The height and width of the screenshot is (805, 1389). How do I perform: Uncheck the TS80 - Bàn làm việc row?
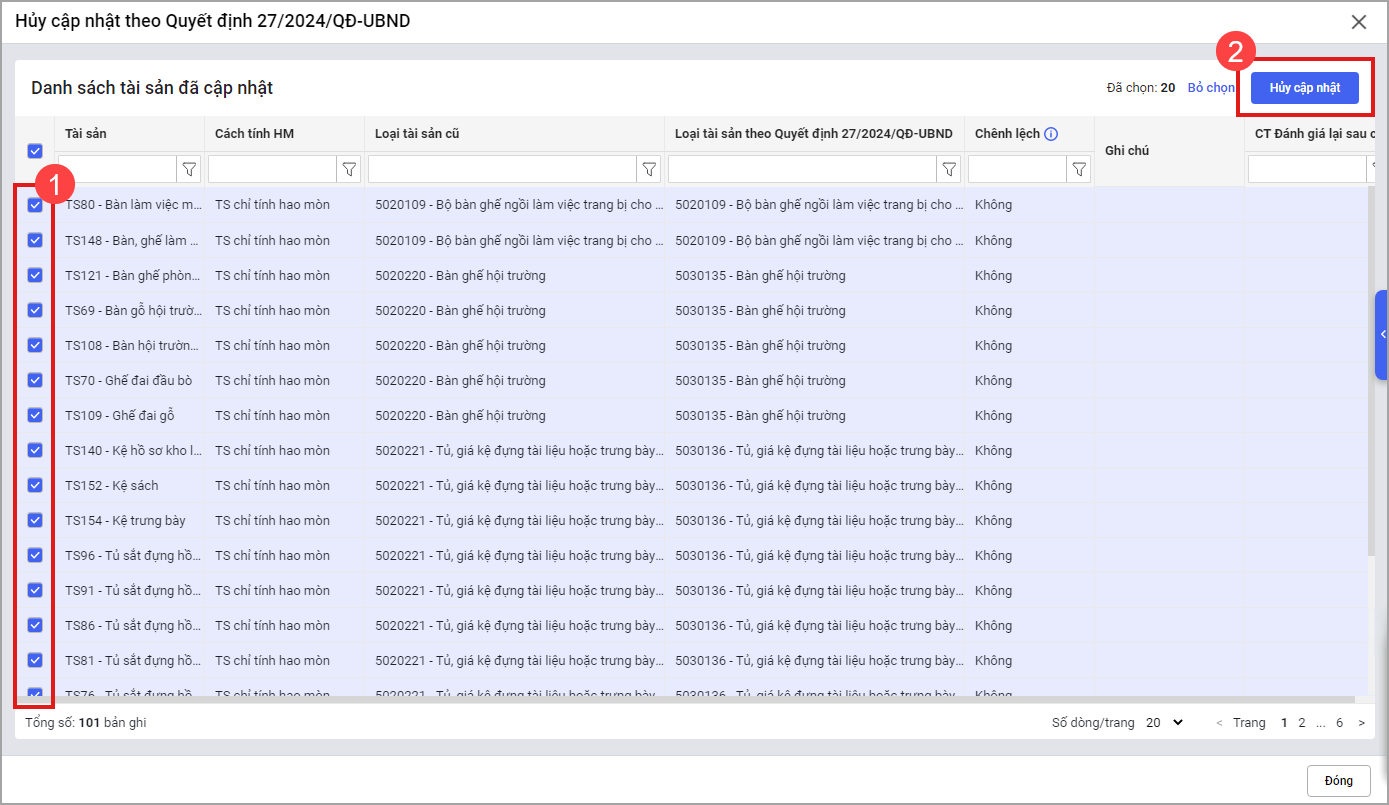pyautogui.click(x=35, y=205)
